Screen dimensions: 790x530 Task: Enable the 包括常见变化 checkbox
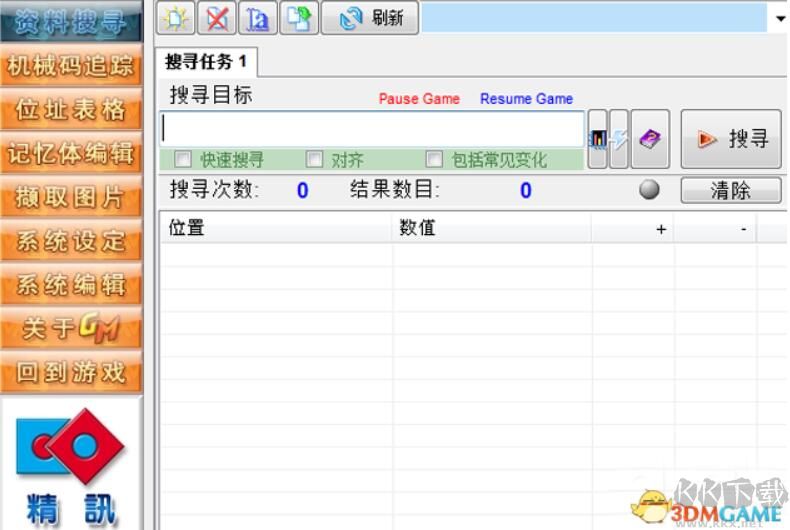tap(434, 160)
